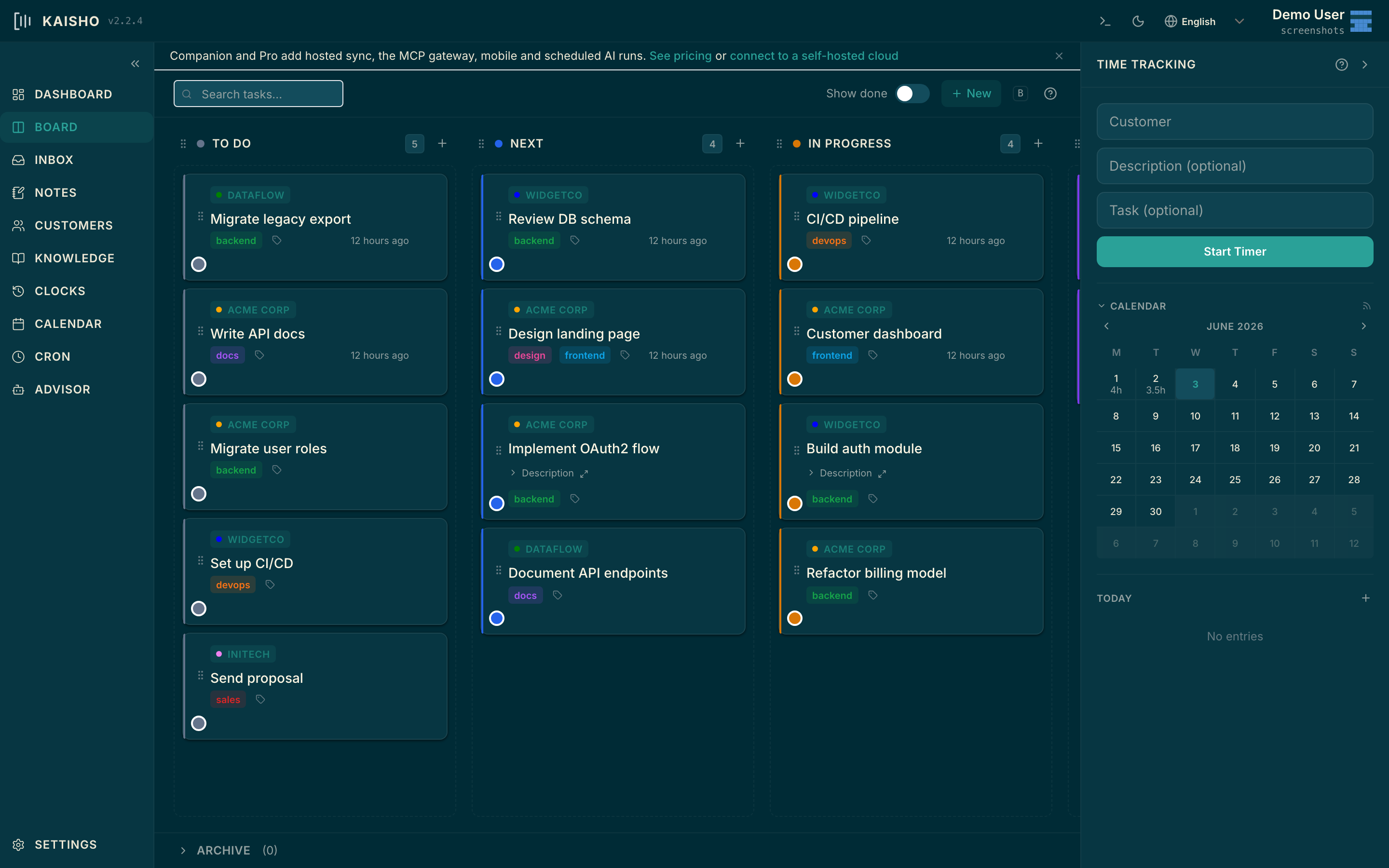The image size is (1389, 868).
Task: Dismiss the Companion and Pro banner
Action: [1059, 55]
